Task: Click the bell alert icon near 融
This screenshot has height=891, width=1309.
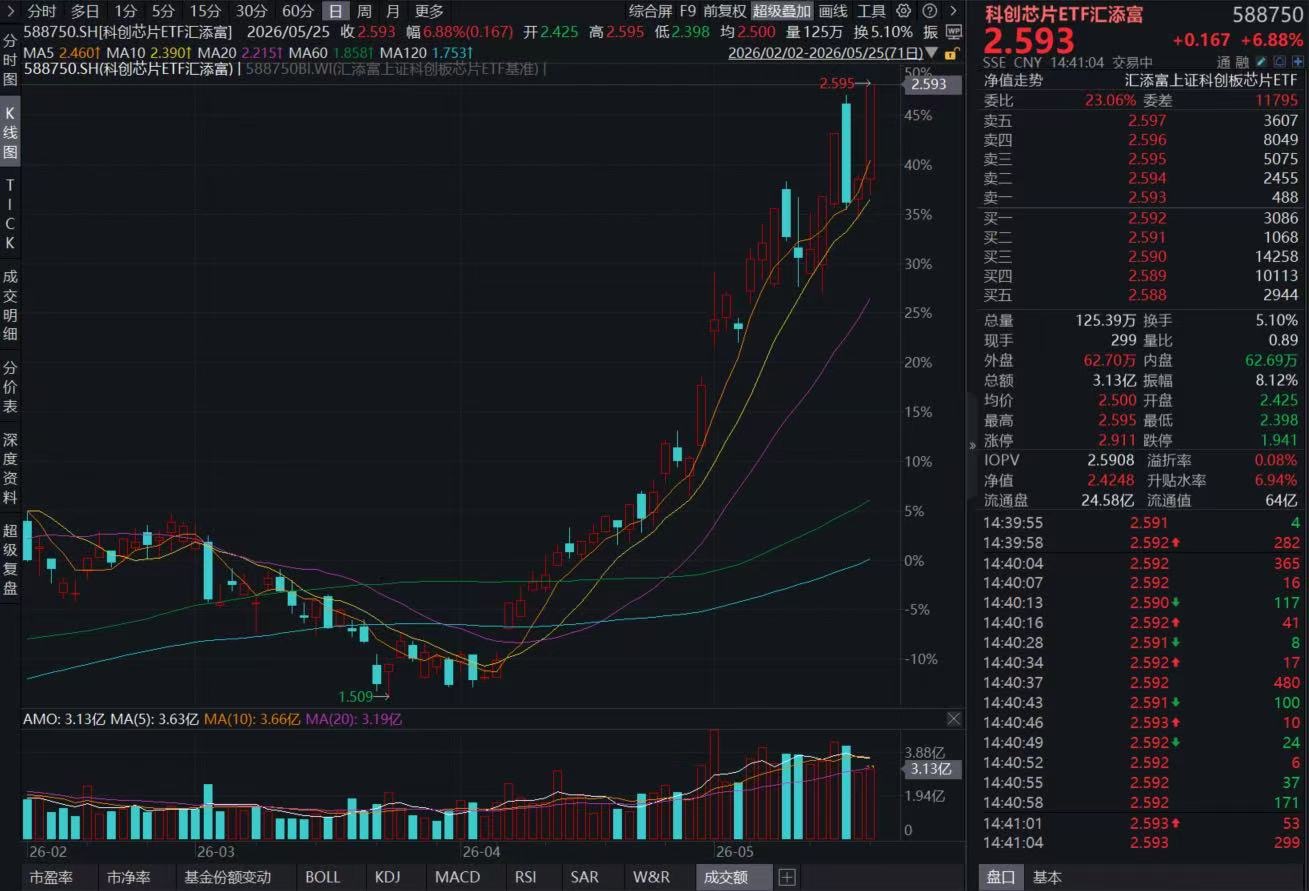Action: coord(1280,62)
